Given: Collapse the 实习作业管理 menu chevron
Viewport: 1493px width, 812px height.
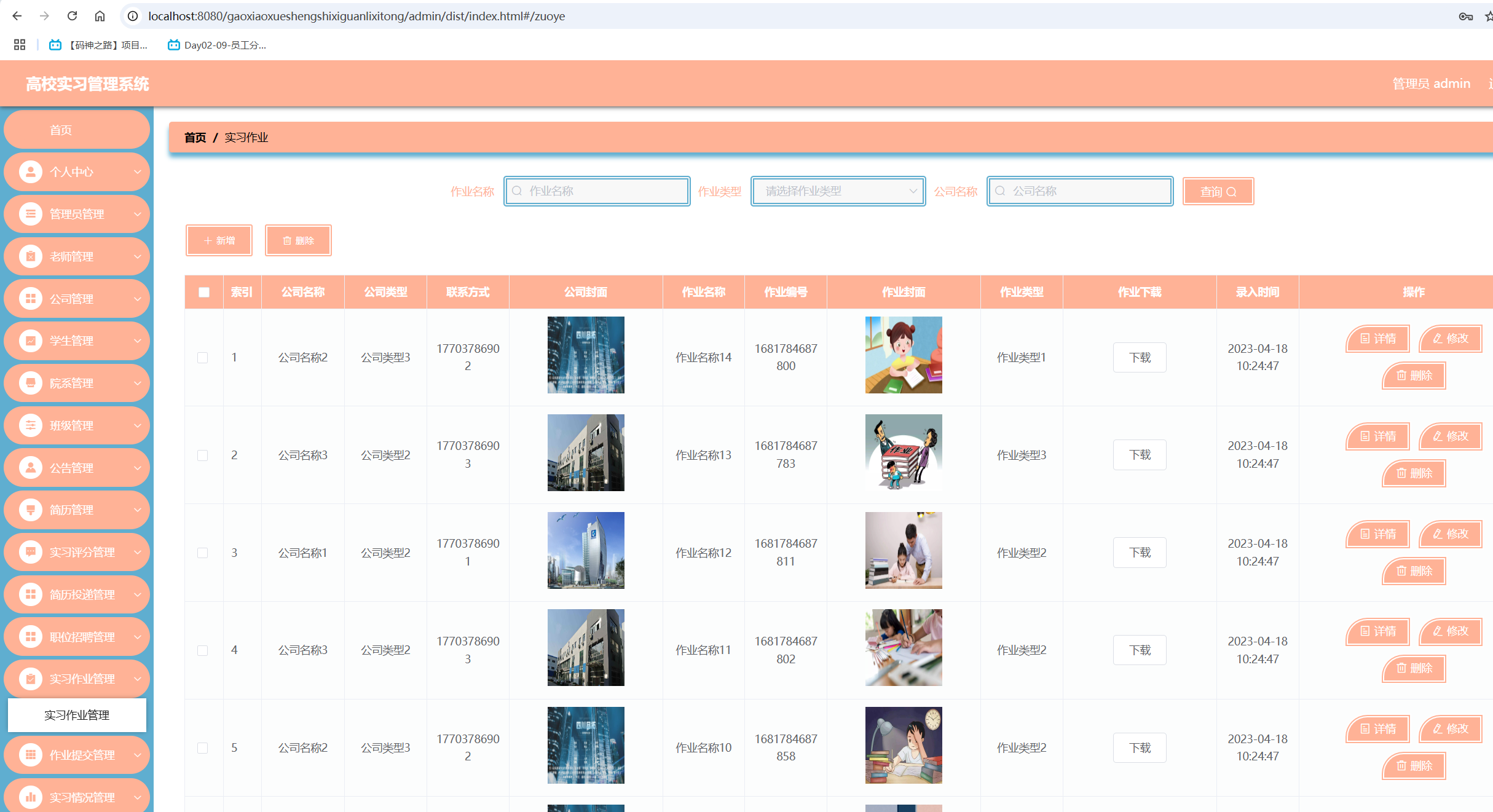Looking at the screenshot, I should 138,679.
